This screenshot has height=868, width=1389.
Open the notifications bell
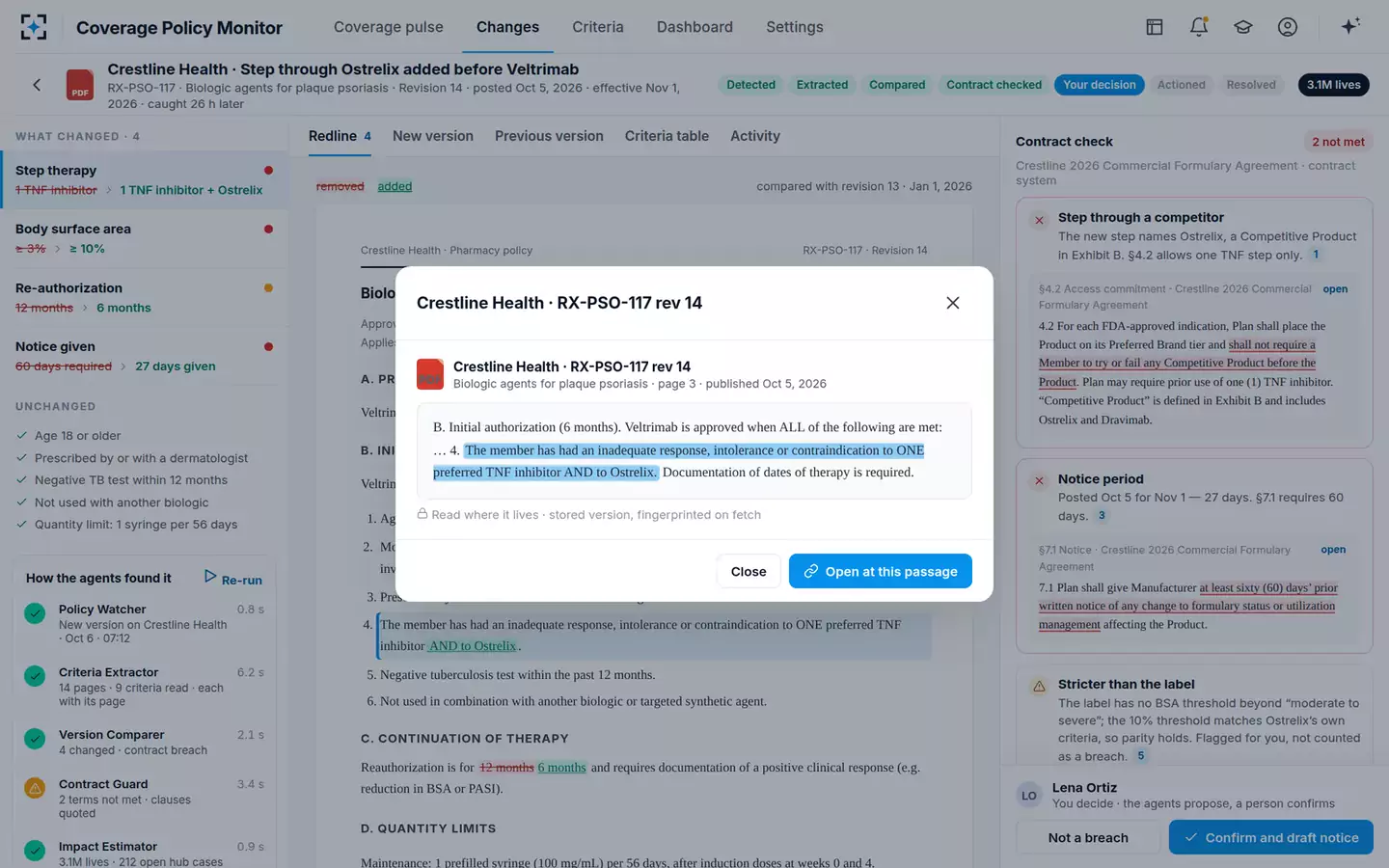point(1199,27)
